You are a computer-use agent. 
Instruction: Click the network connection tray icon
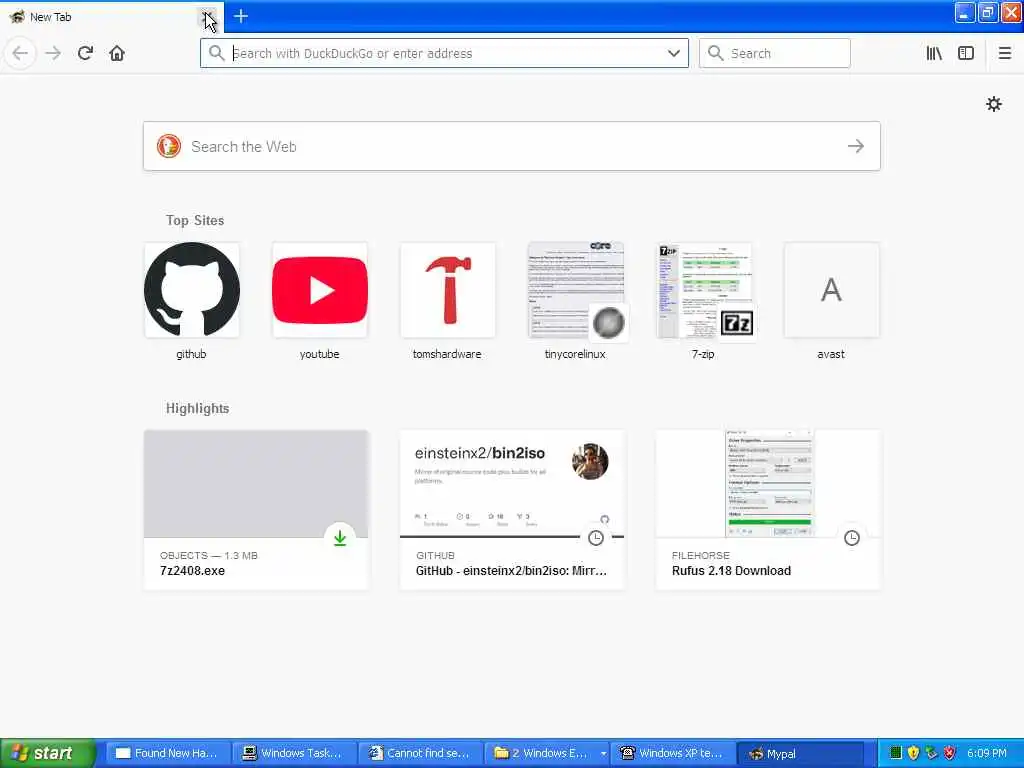pyautogui.click(x=931, y=753)
